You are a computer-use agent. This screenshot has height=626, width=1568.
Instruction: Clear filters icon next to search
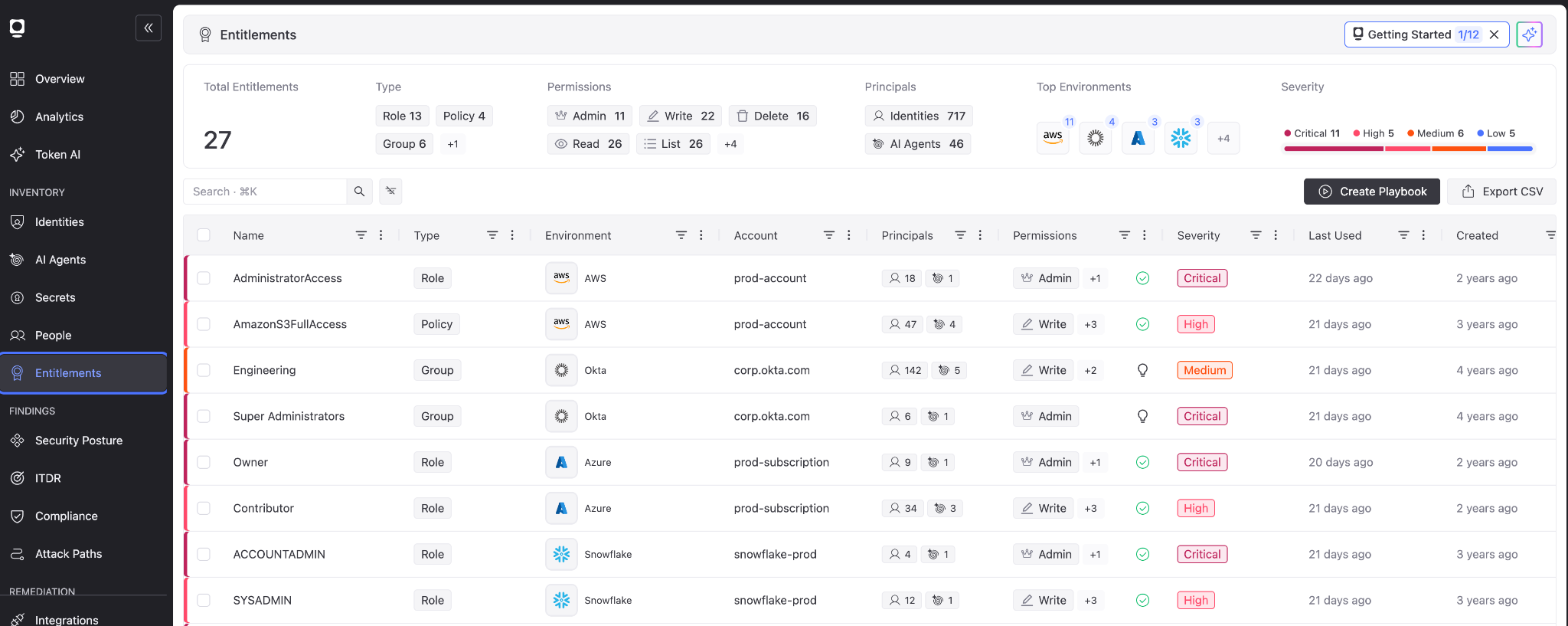pyautogui.click(x=390, y=191)
